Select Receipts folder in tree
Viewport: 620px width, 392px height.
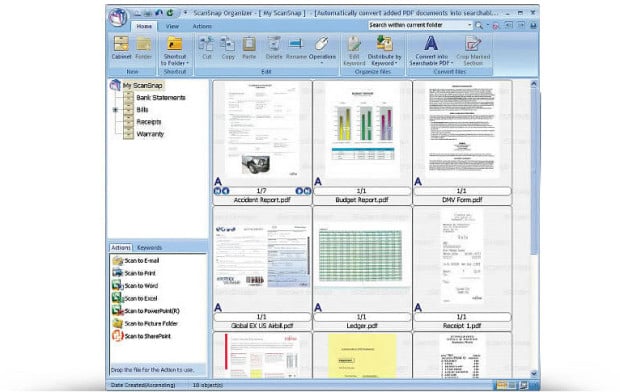pos(149,122)
